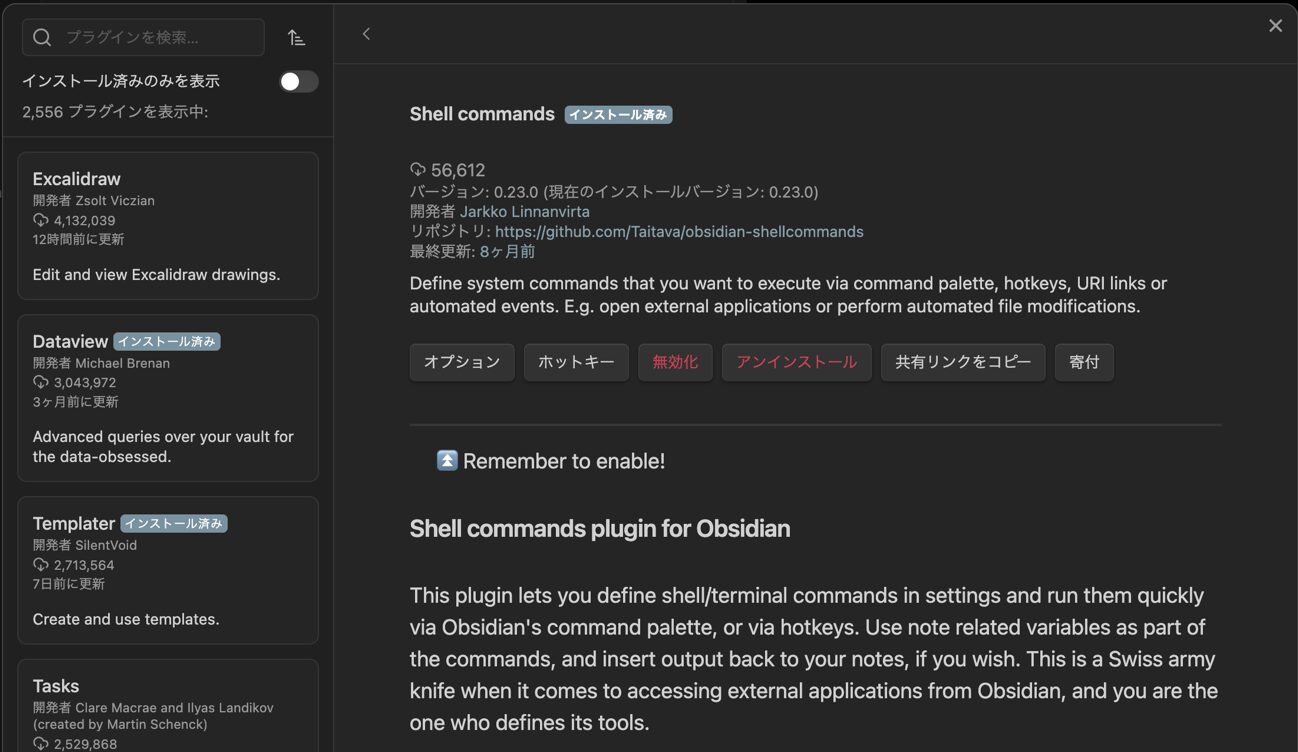Open the Templater plugin entry
1298x752 pixels.
(168, 570)
